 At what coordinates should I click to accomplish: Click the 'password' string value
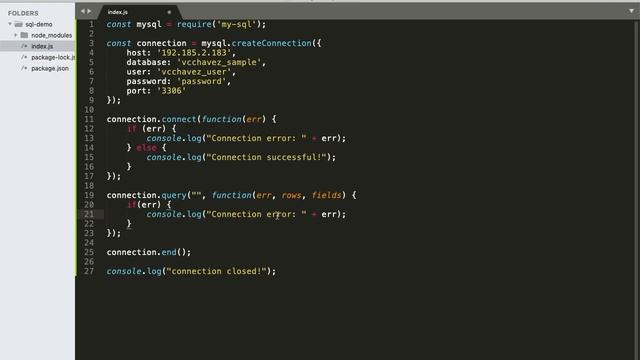[x=201, y=81]
